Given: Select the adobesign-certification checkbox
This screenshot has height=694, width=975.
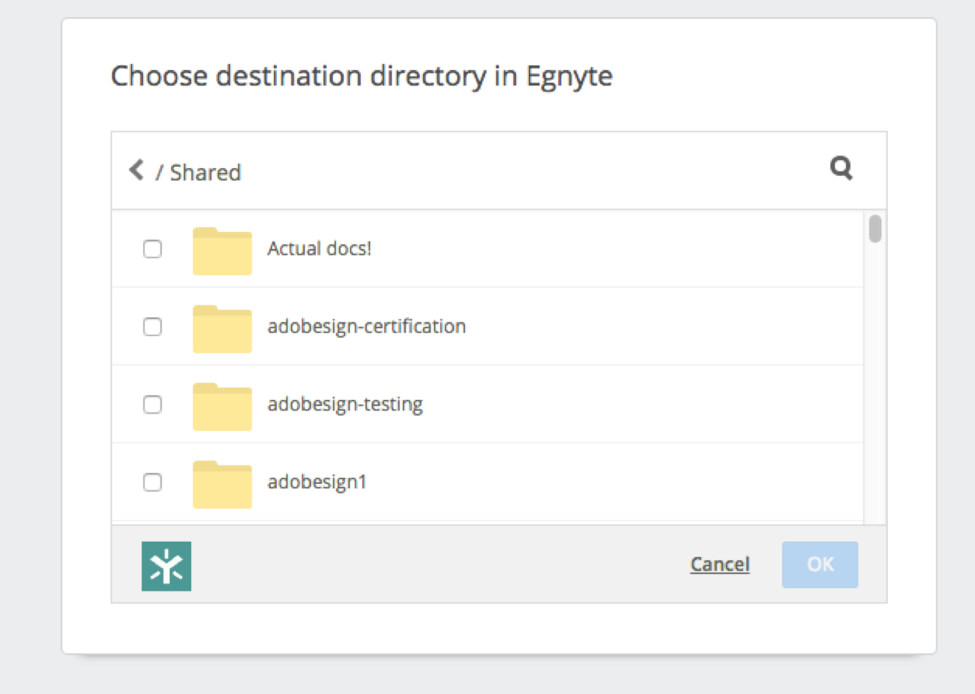Looking at the screenshot, I should 152,327.
